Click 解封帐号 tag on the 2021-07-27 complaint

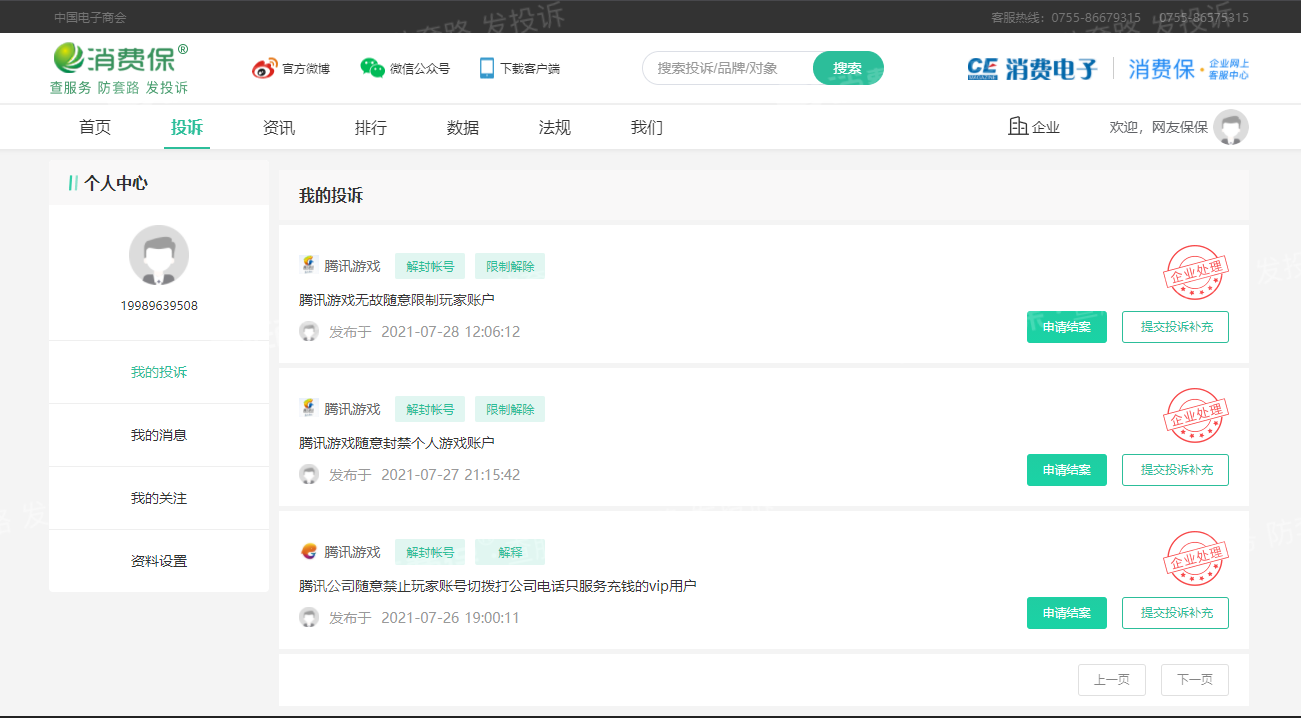click(430, 409)
